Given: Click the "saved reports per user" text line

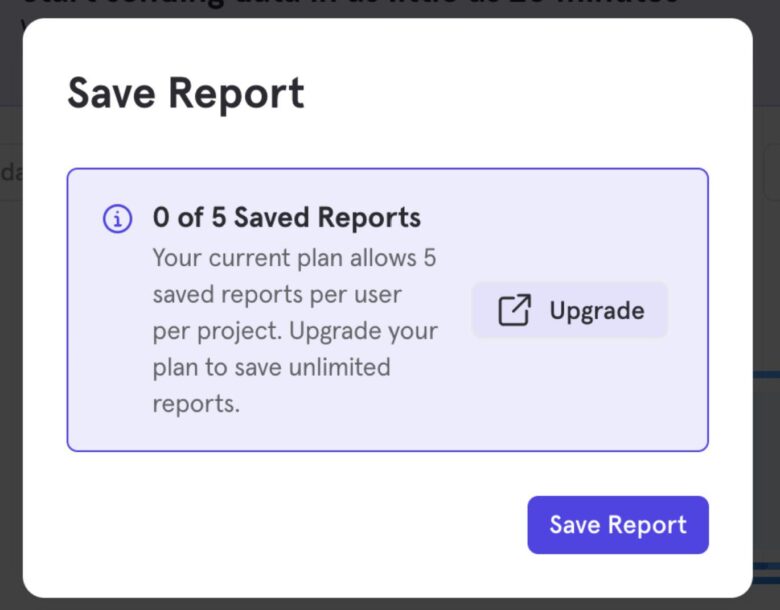Looking at the screenshot, I should click(277, 295).
